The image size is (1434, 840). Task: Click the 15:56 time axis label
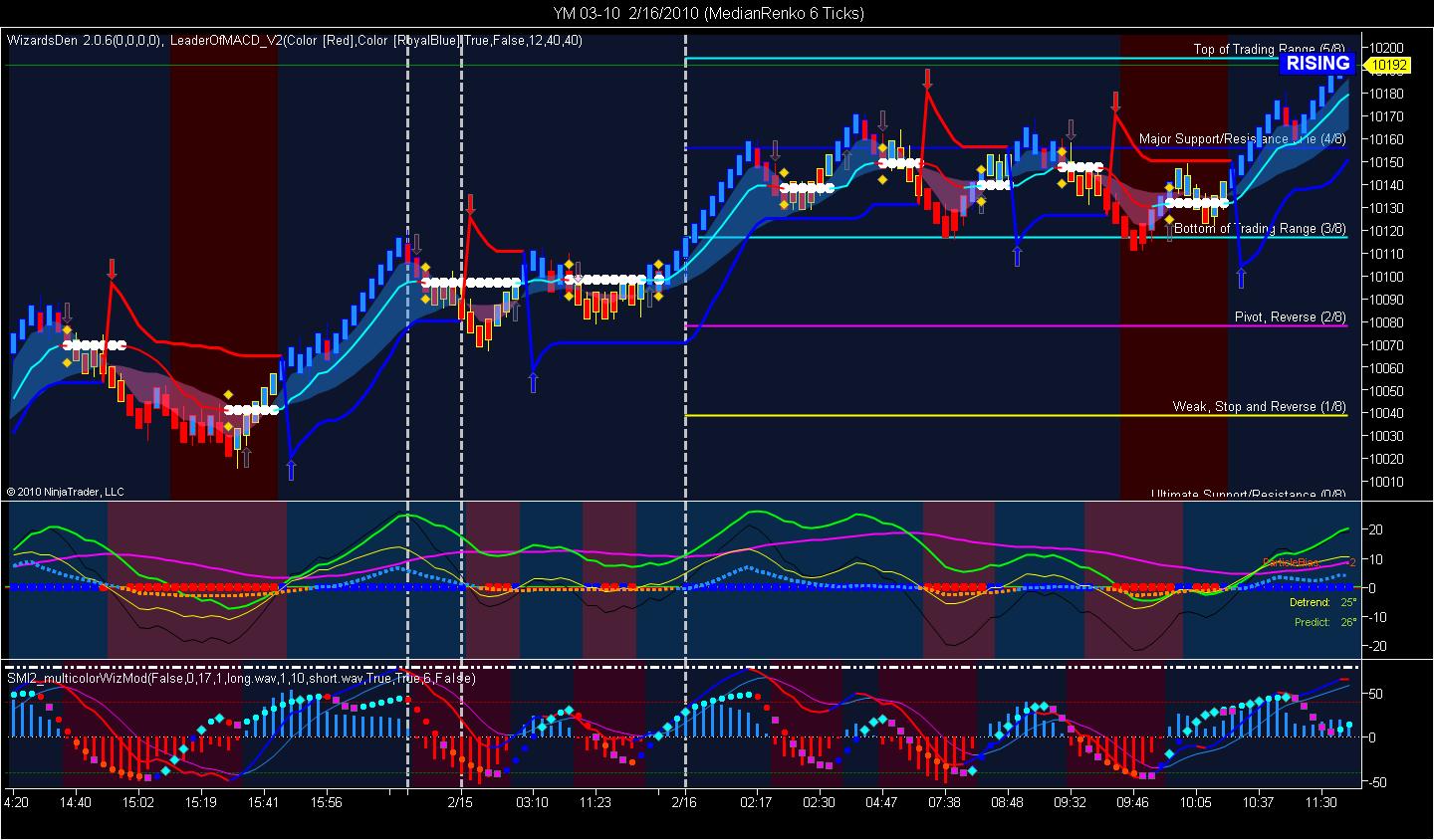point(326,802)
